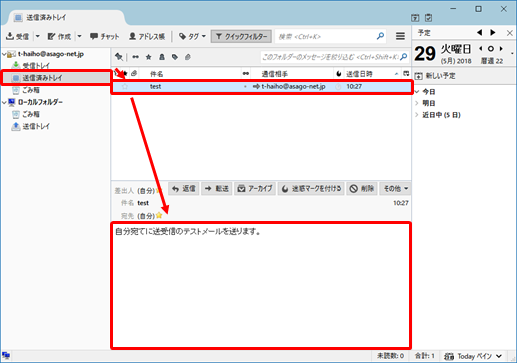Click star beside 差出人 sender
Viewport: 517px width, 363px height.
click(158, 191)
